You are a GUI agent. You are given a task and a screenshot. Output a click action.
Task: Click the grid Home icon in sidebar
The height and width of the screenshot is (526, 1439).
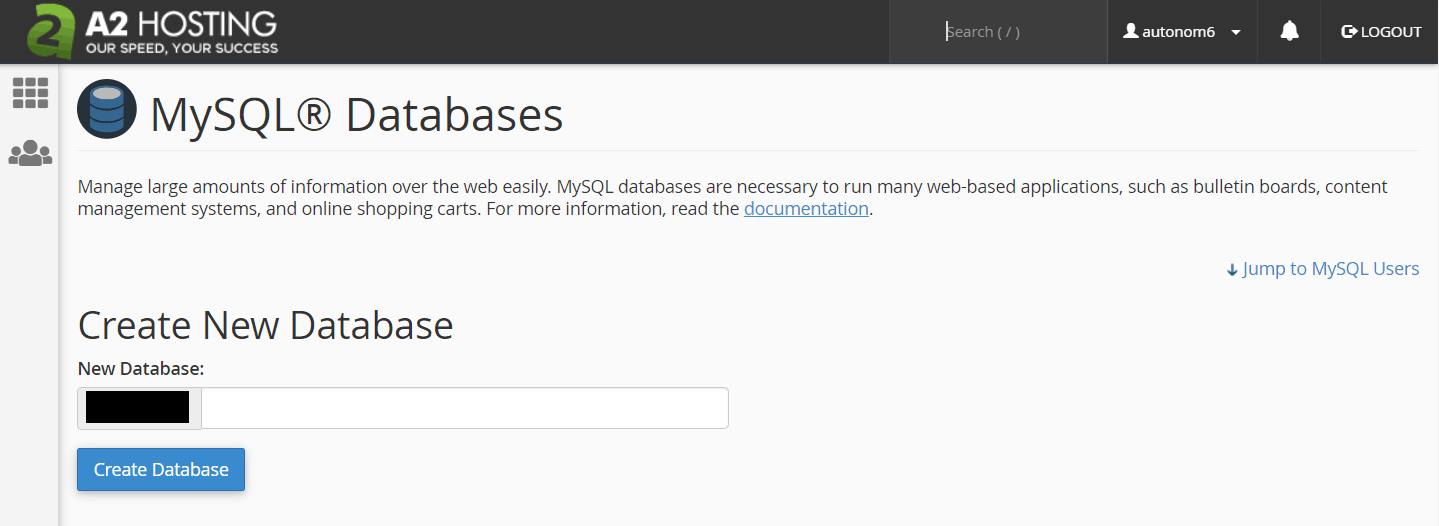point(30,93)
